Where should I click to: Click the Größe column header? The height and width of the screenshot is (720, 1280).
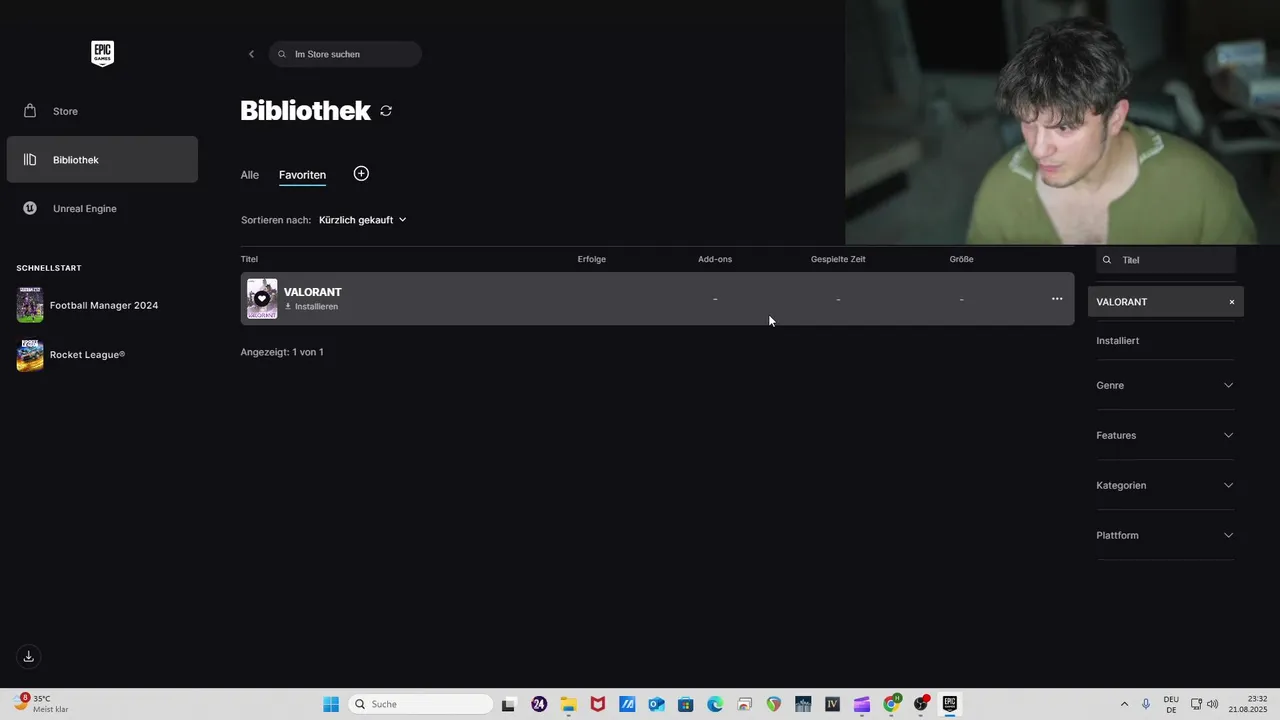[x=961, y=259]
